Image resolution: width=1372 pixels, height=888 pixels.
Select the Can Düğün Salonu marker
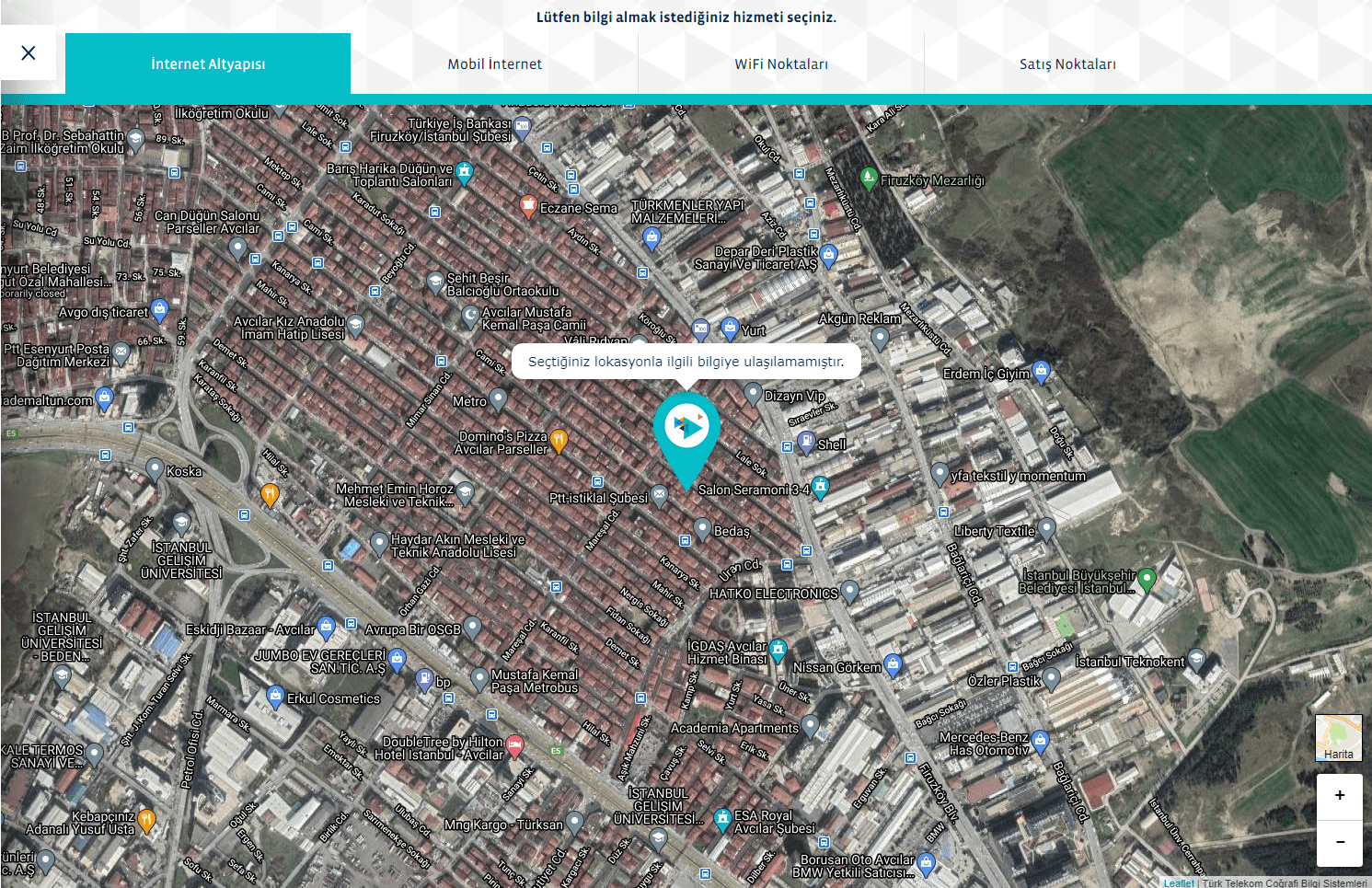(237, 247)
